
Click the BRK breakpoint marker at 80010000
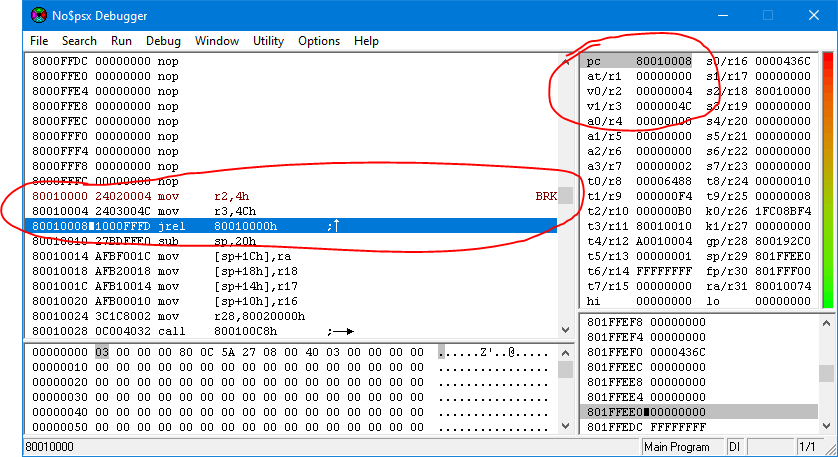coord(546,197)
